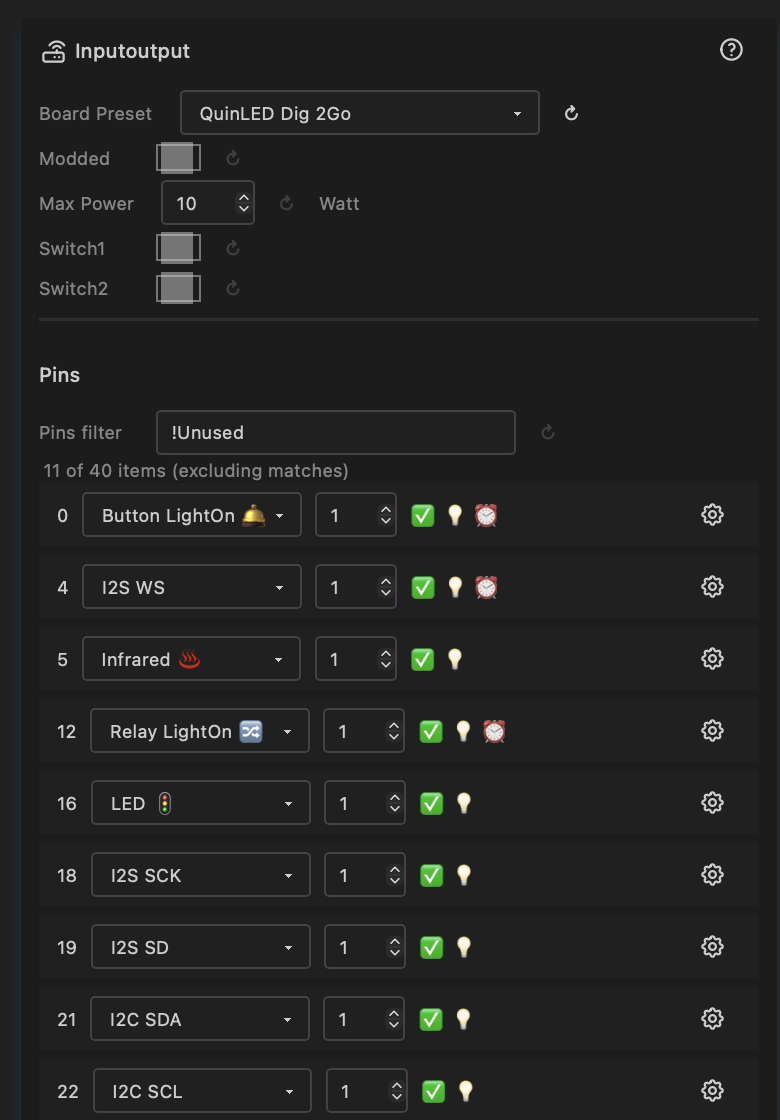Click into the Pins filter text field
Screen dimensions: 780x1120
335,433
